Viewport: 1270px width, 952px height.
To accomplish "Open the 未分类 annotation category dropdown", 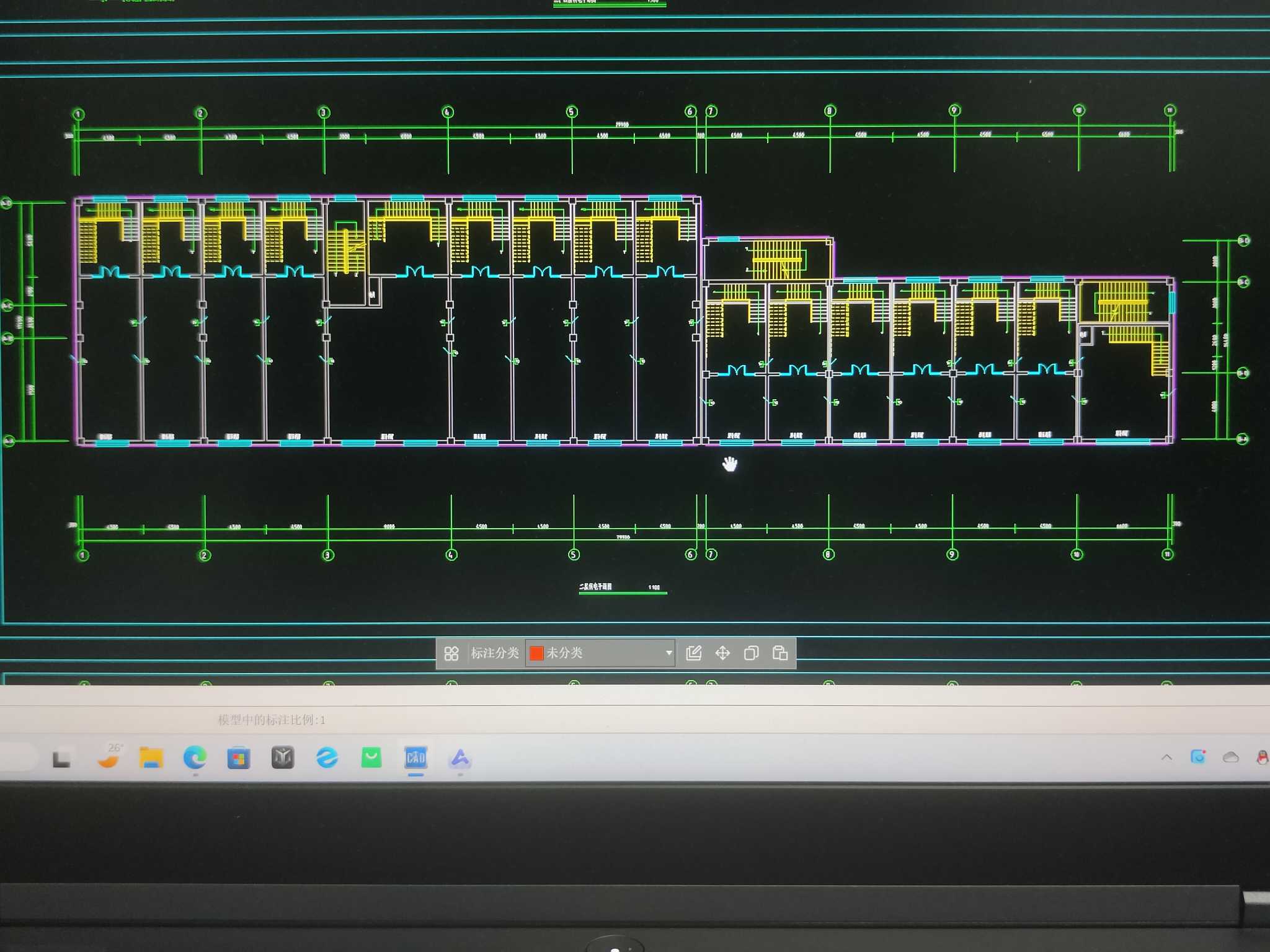I will point(600,653).
